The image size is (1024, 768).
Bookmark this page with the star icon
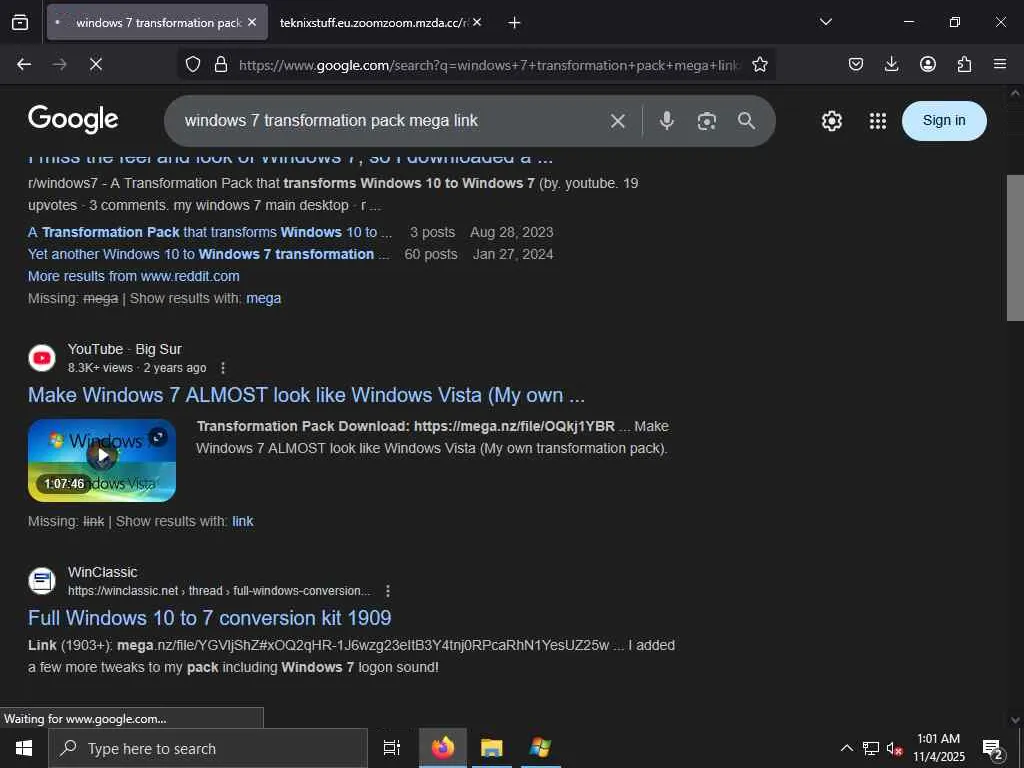(760, 64)
